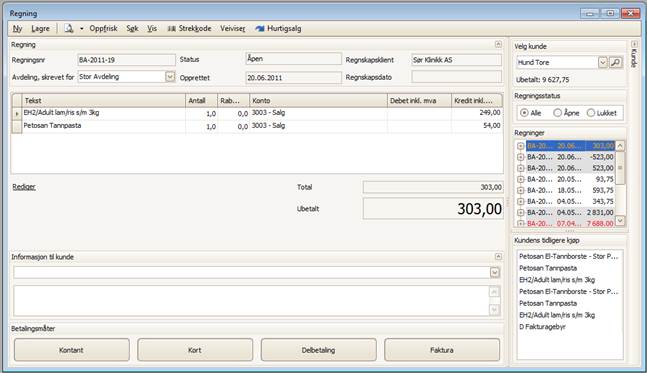Click the Regnskapsdato input field
Viewport: 647px width, 373px height.
pos(456,77)
